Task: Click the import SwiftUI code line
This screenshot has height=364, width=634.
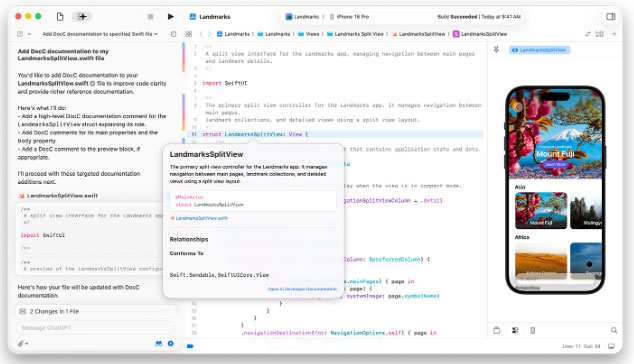Action: pyautogui.click(x=224, y=83)
